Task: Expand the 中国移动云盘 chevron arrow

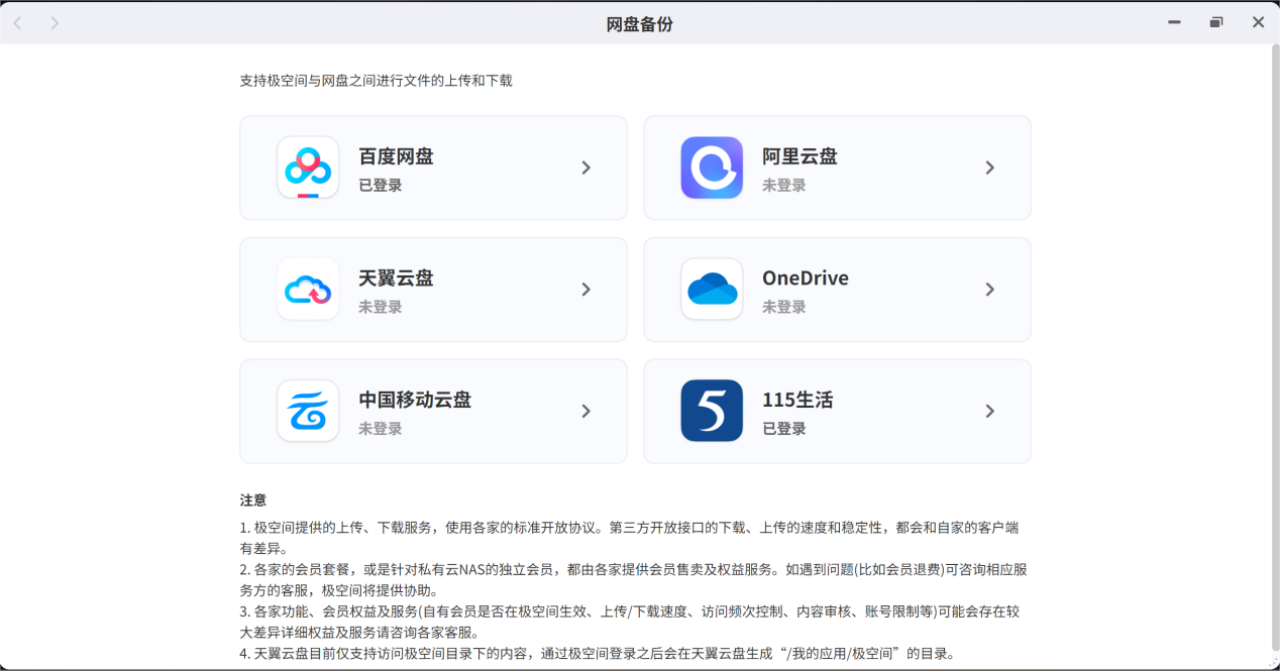Action: (x=586, y=410)
